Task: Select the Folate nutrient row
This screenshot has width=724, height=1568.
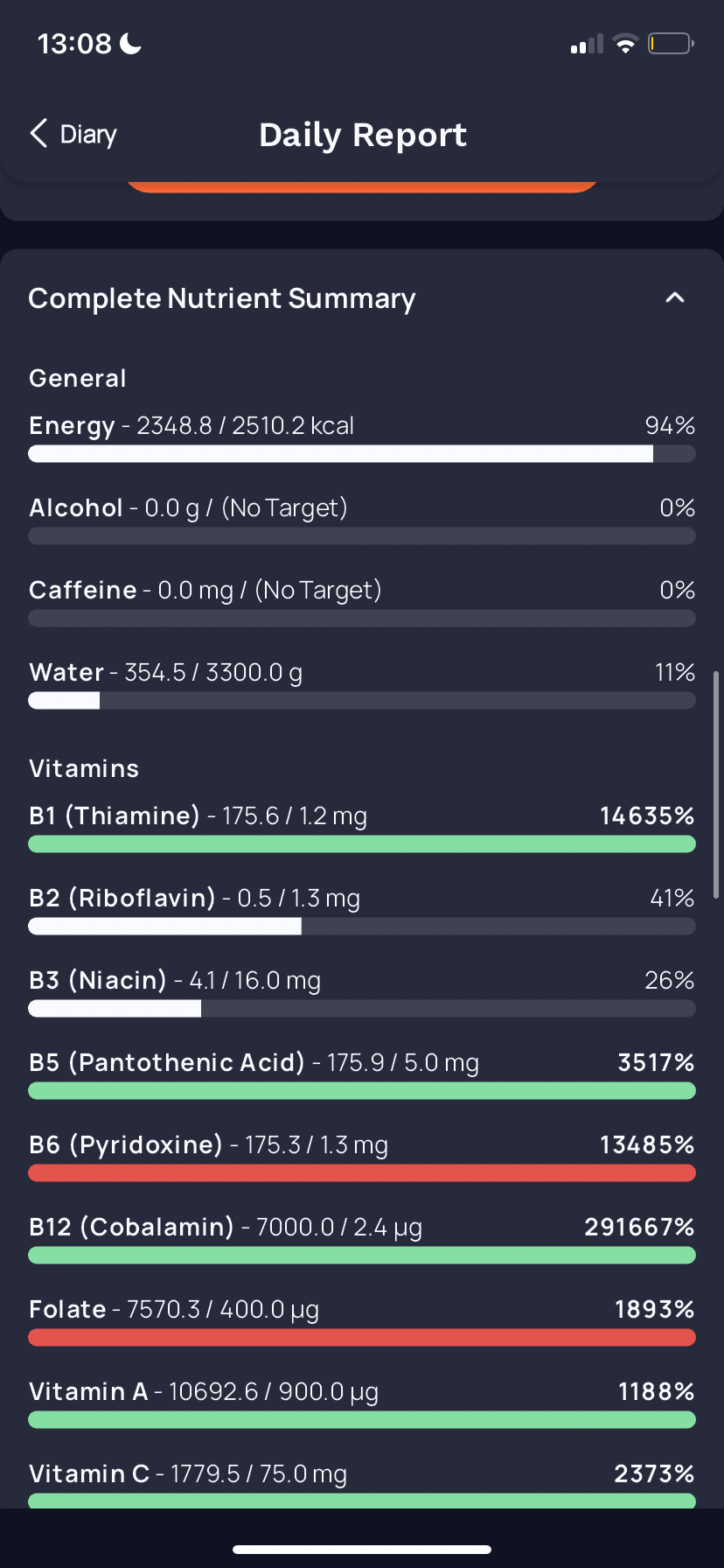Action: click(362, 1320)
